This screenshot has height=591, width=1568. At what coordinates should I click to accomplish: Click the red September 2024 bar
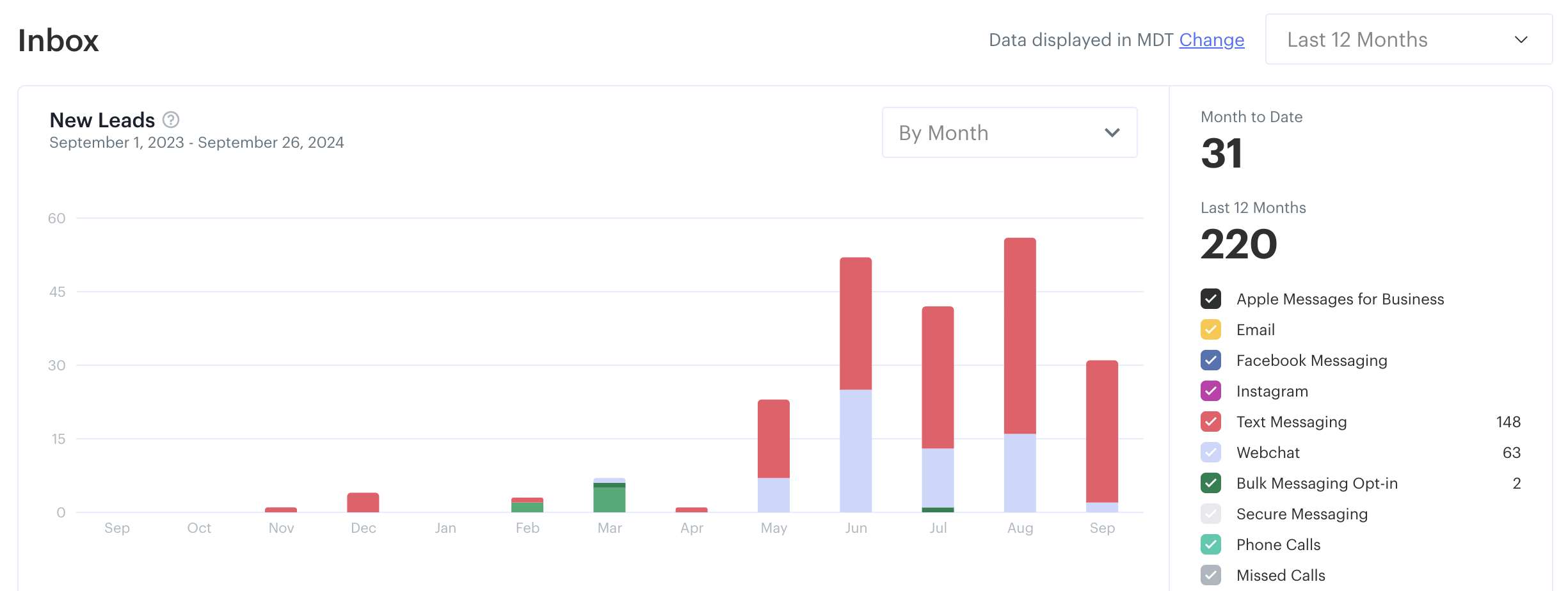1101,431
